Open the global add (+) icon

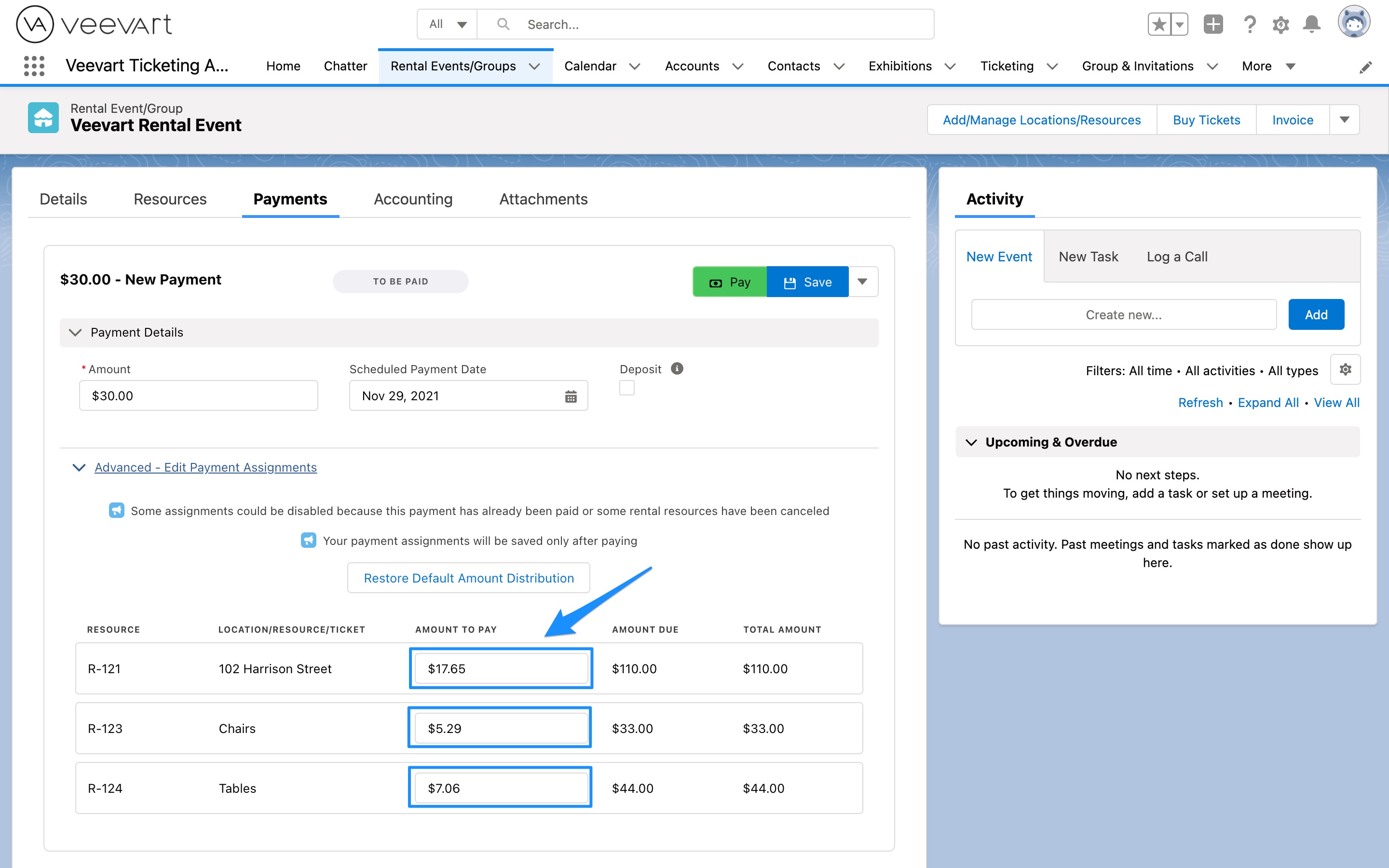coord(1213,24)
